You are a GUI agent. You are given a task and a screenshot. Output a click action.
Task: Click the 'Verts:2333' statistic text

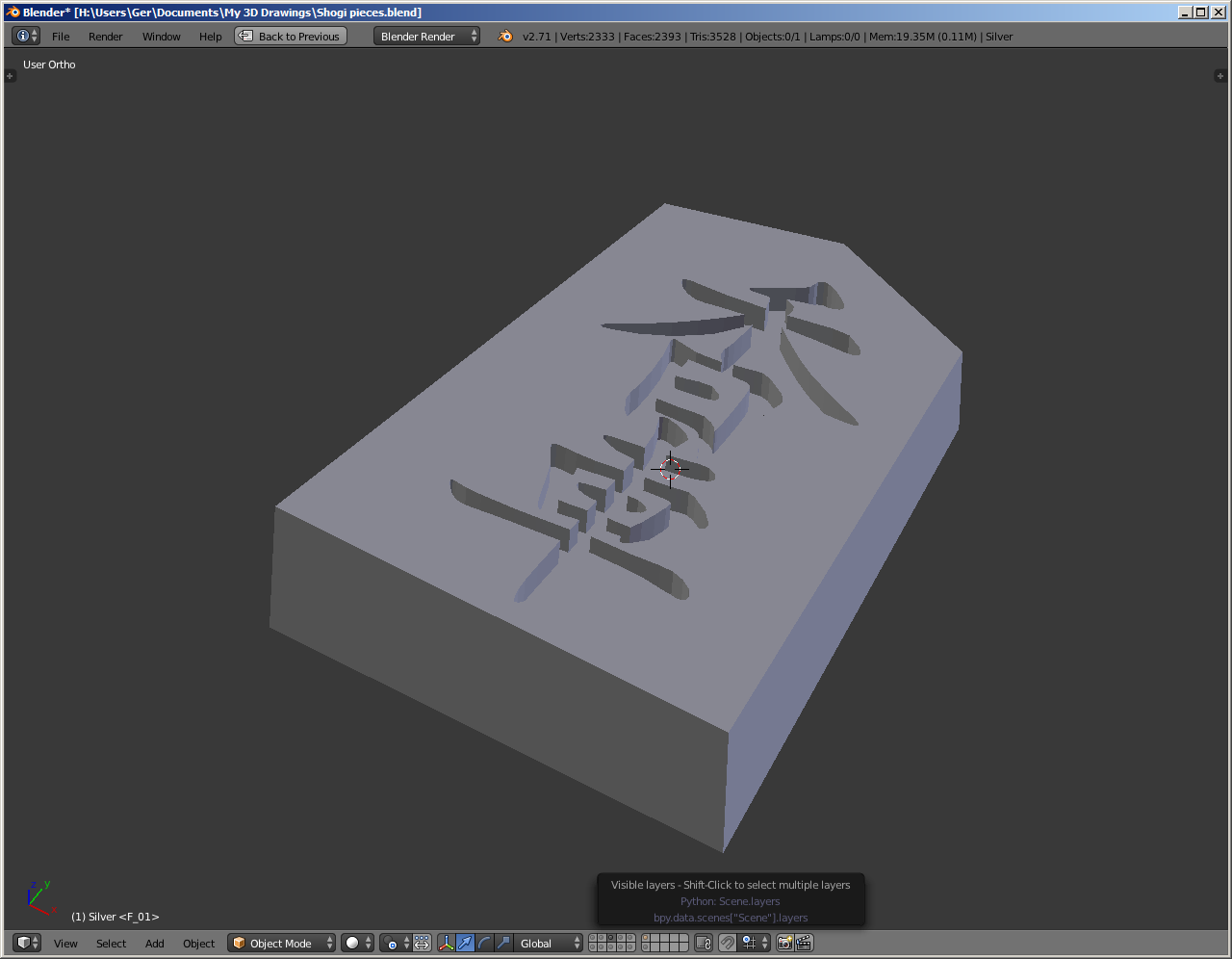tap(587, 37)
